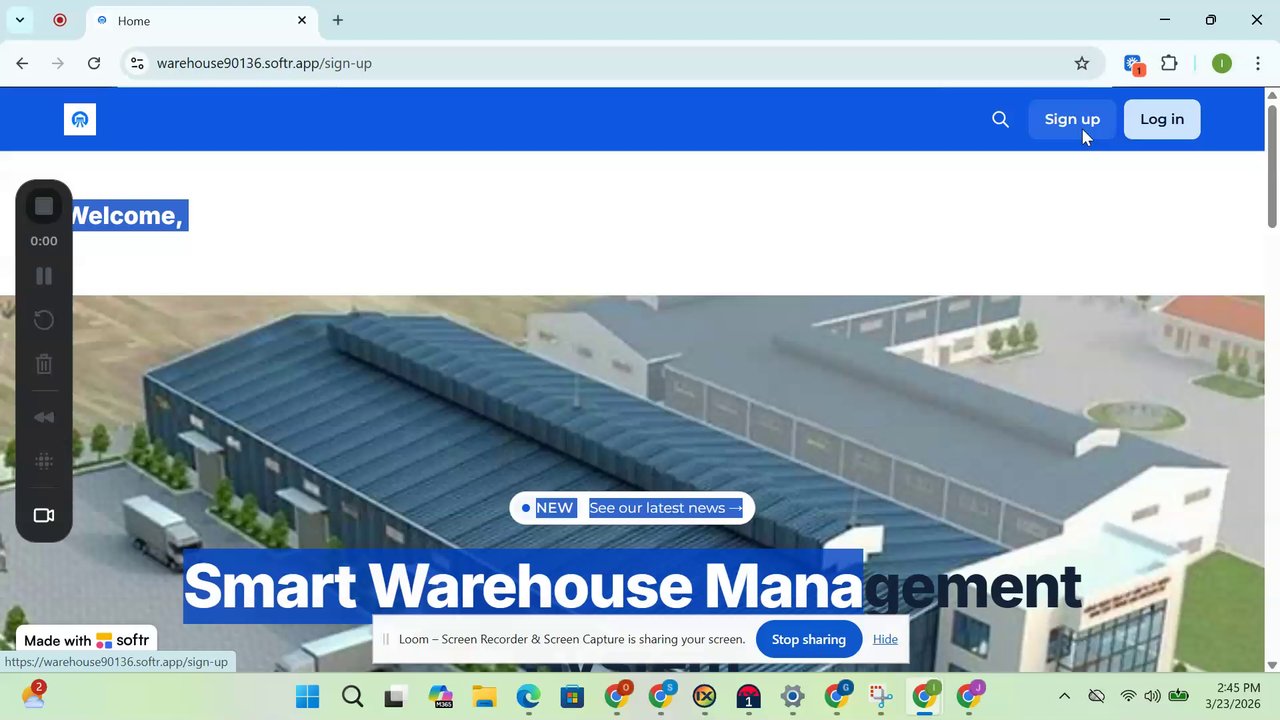1280x720 pixels.
Task: Pause the Loom recording
Action: (x=44, y=276)
